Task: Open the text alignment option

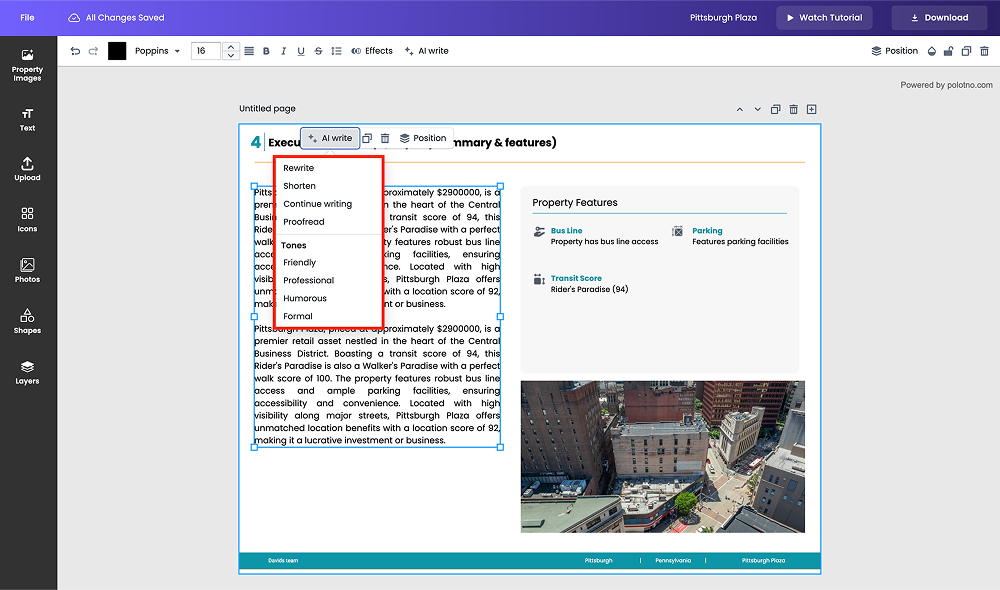Action: 249,51
